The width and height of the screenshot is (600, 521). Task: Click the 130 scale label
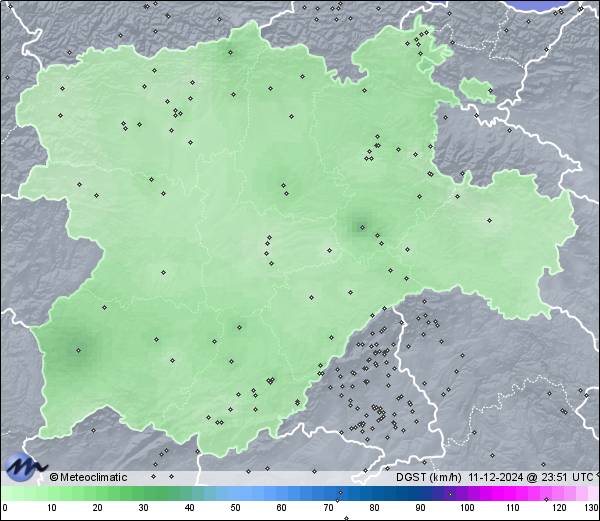(592, 508)
